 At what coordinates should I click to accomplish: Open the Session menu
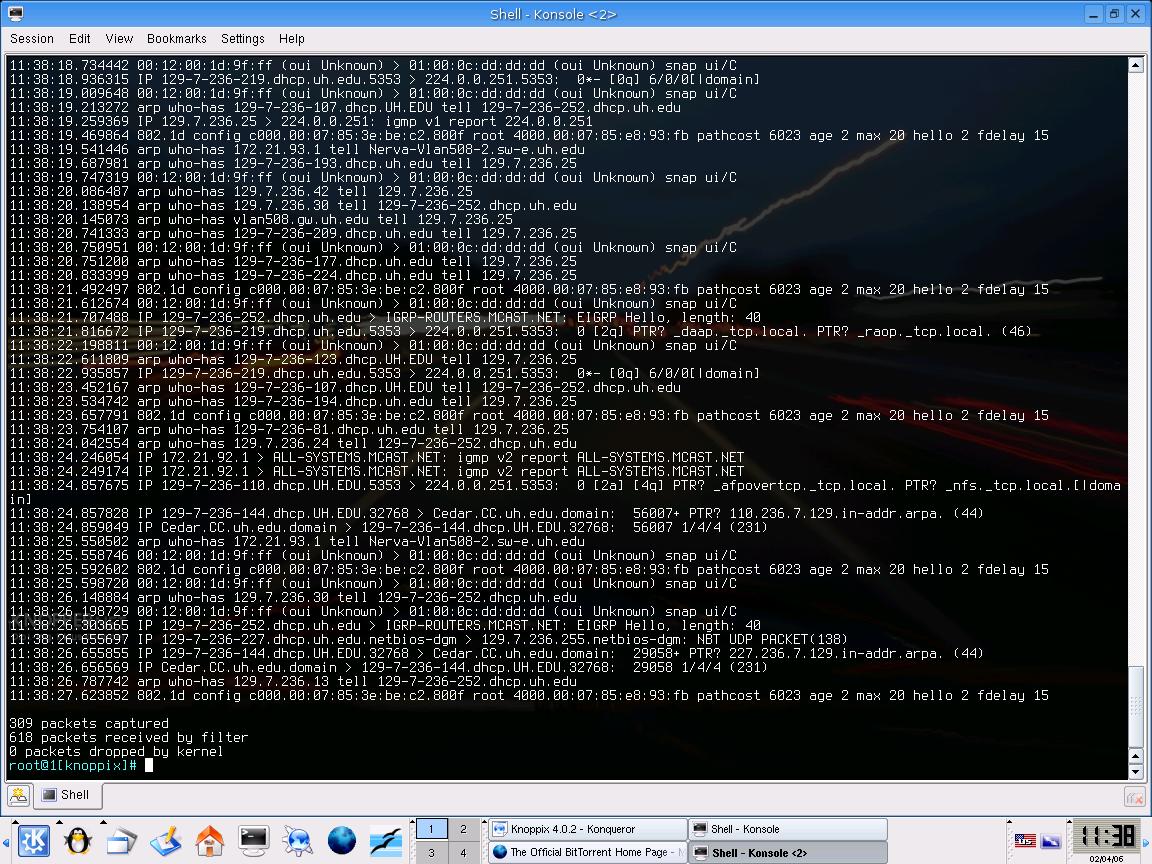(32, 39)
